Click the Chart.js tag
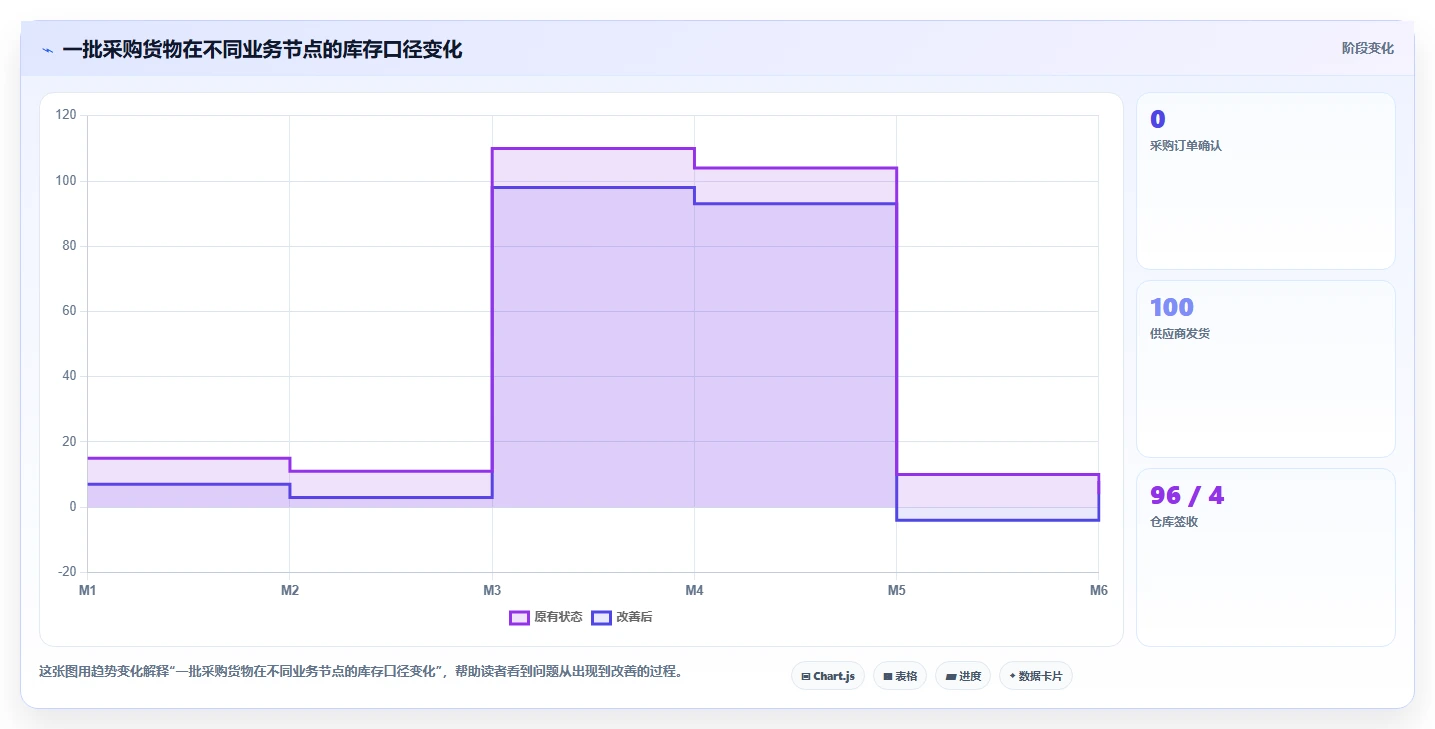 (828, 676)
